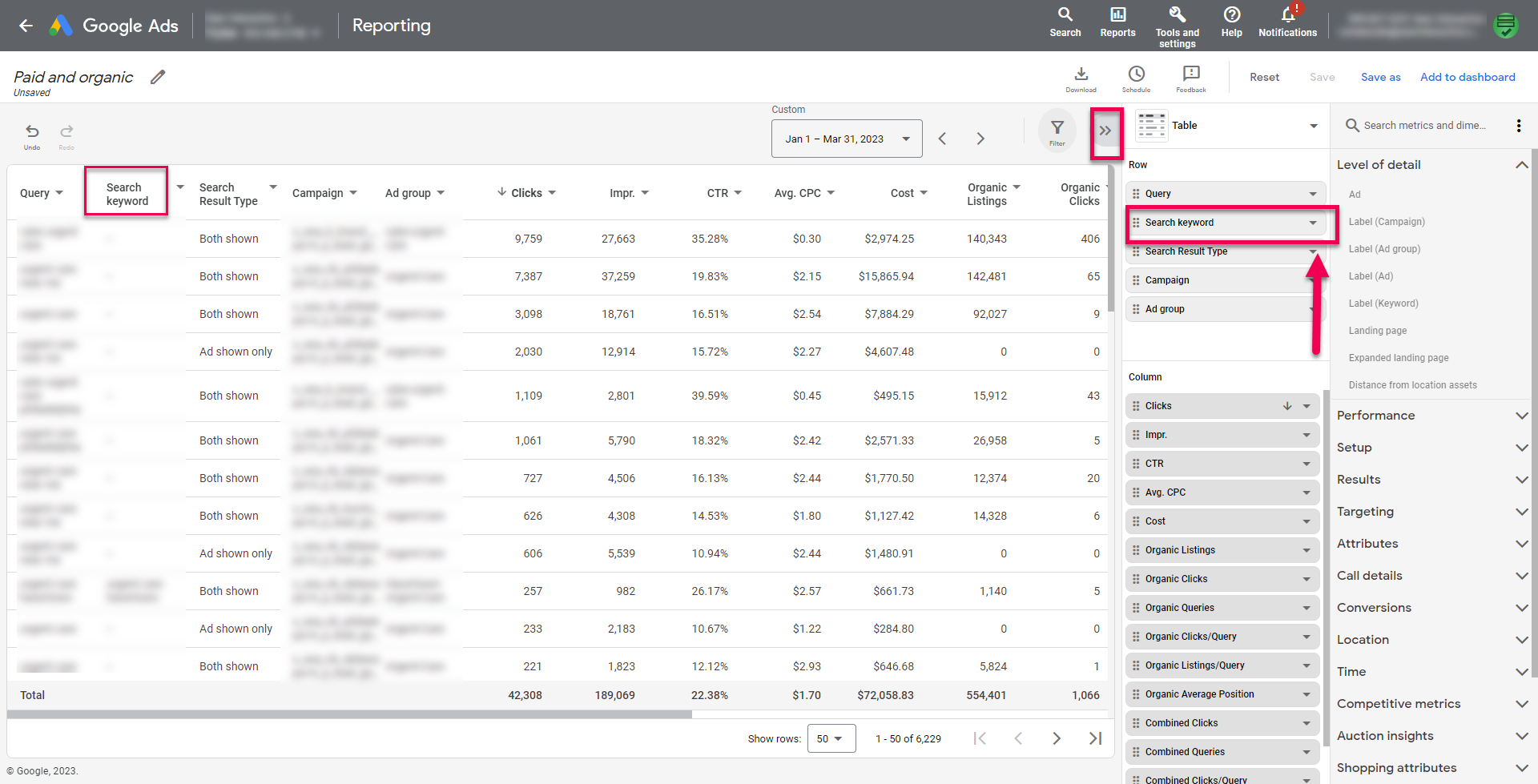Click Add to dashboard link
The width and height of the screenshot is (1538, 784).
tap(1468, 77)
